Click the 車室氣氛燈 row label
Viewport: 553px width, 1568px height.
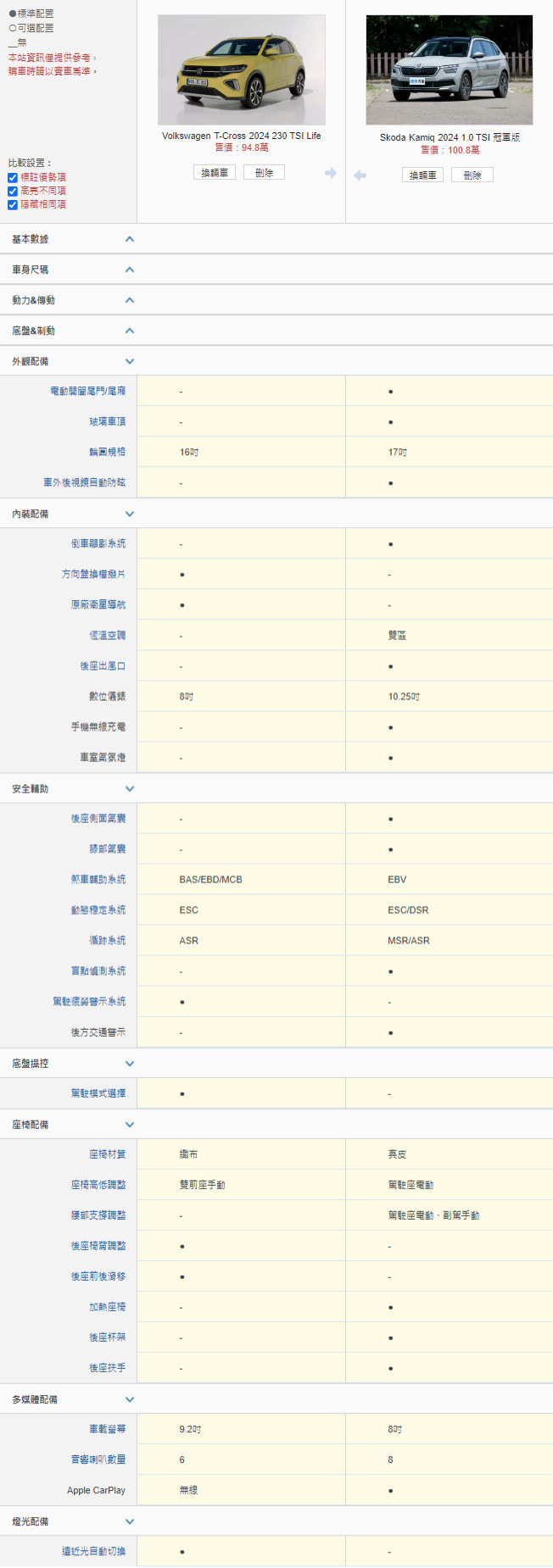[103, 757]
